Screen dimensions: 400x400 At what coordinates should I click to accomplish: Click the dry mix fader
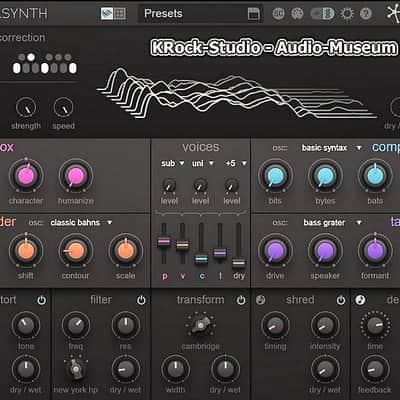pyautogui.click(x=238, y=263)
